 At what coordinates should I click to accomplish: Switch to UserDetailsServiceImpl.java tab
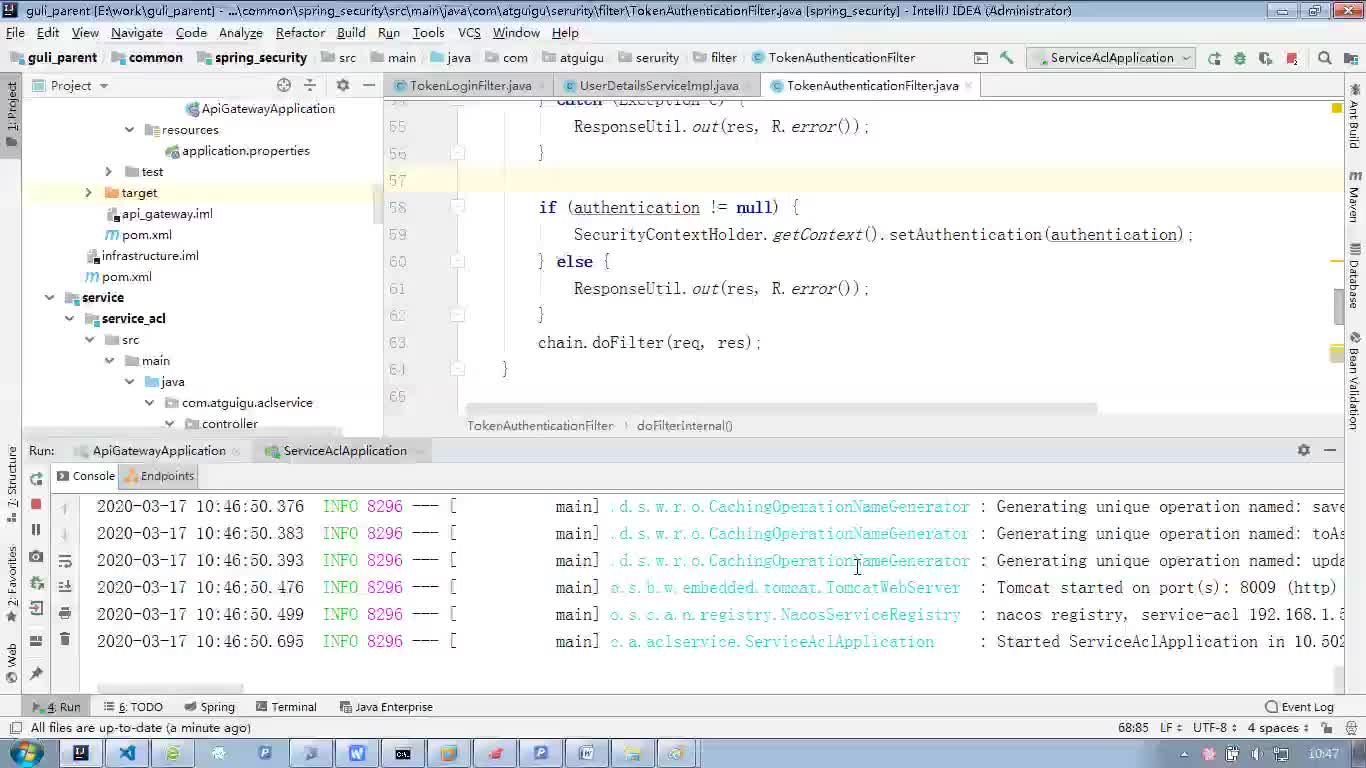(x=658, y=86)
